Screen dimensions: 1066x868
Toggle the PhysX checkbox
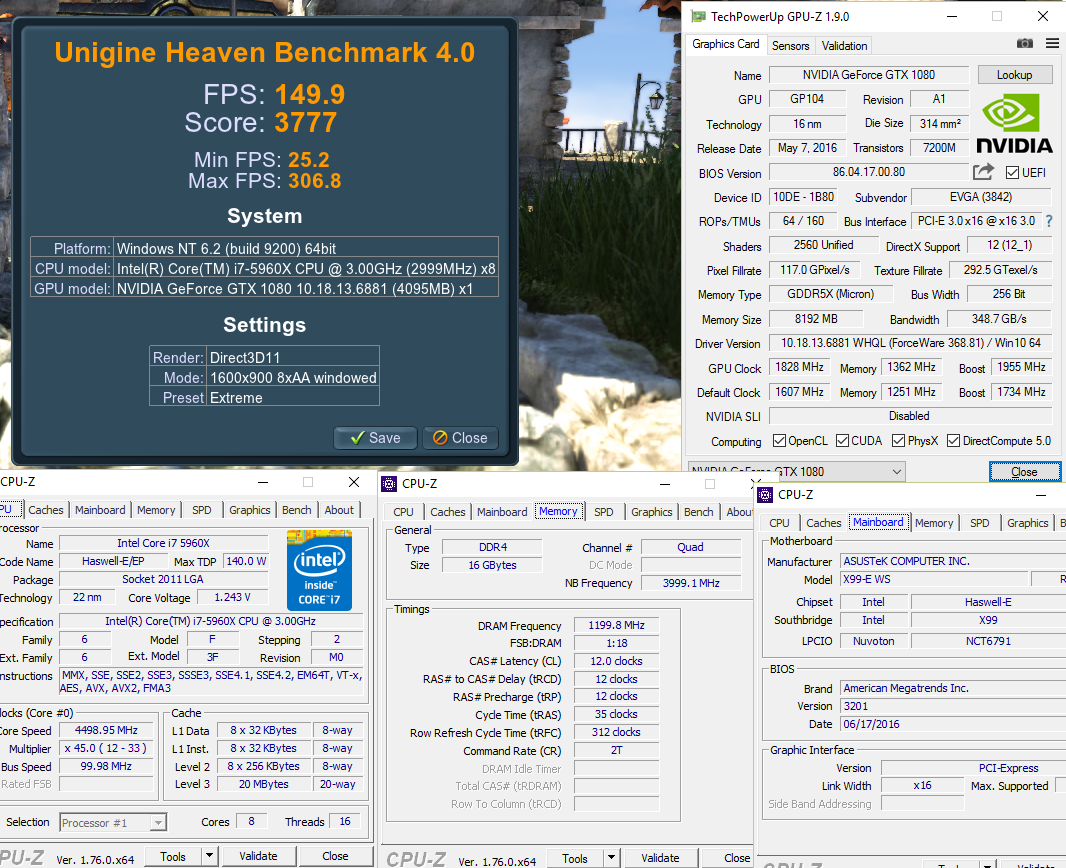[x=898, y=440]
